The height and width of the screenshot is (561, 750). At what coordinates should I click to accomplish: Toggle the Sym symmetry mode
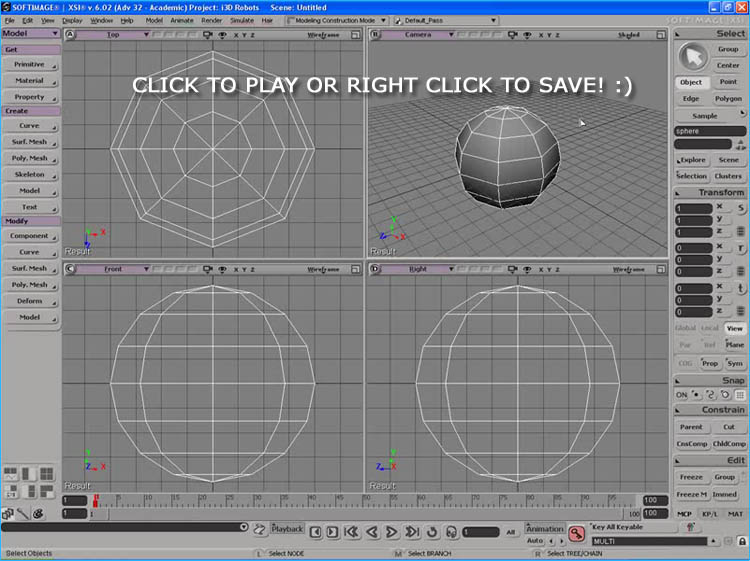(735, 363)
